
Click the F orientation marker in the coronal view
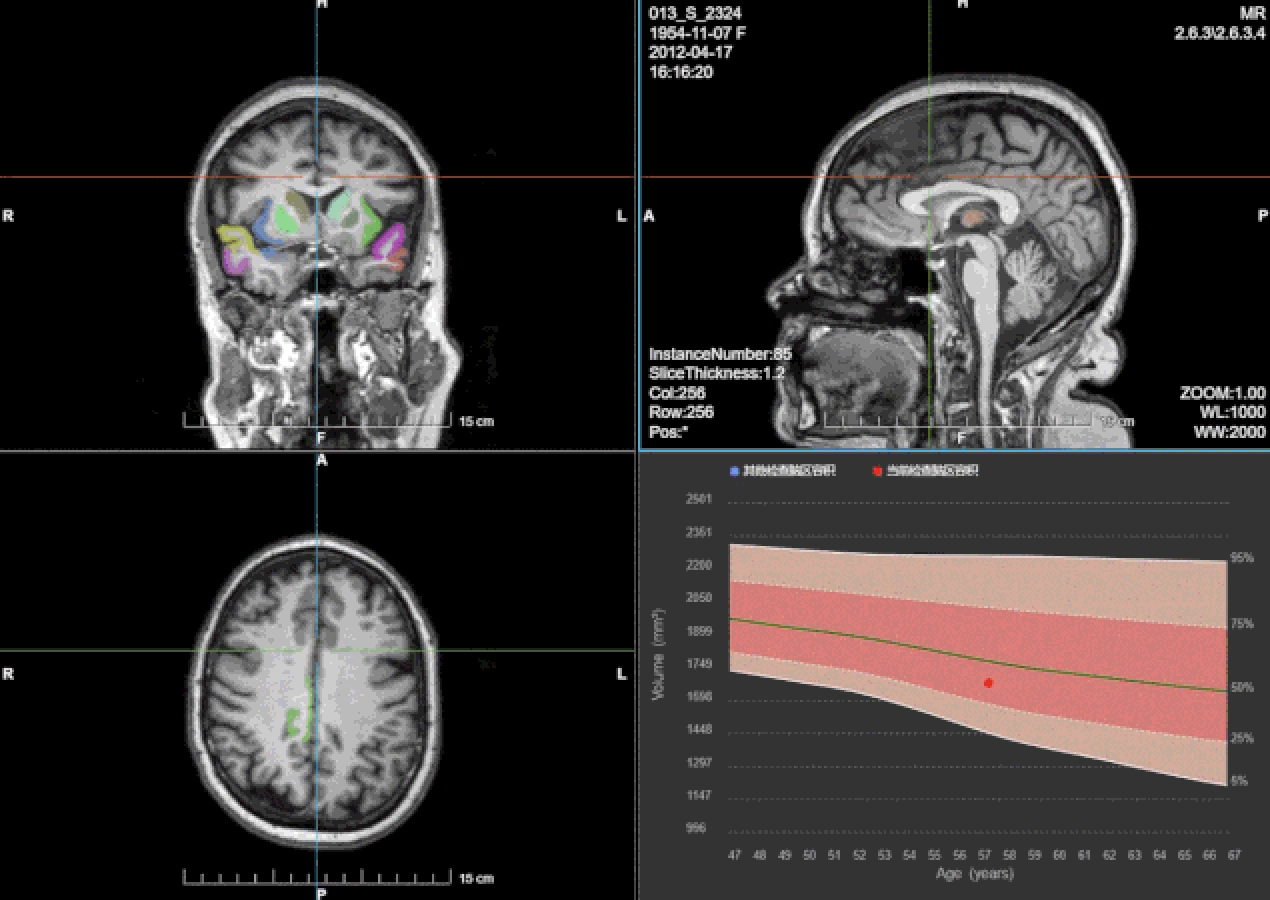coord(321,438)
